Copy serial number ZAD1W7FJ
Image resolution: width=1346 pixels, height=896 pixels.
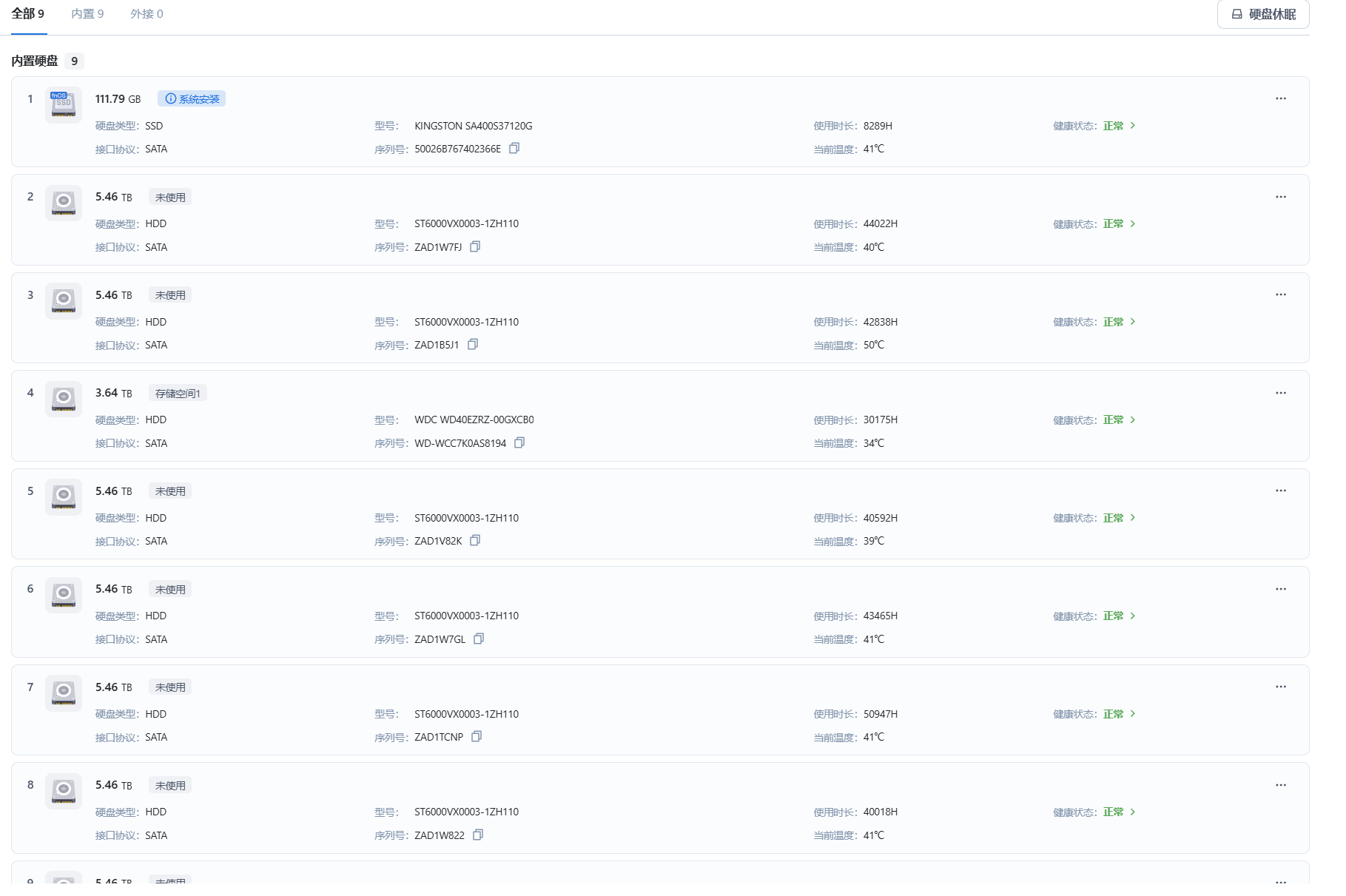[475, 247]
